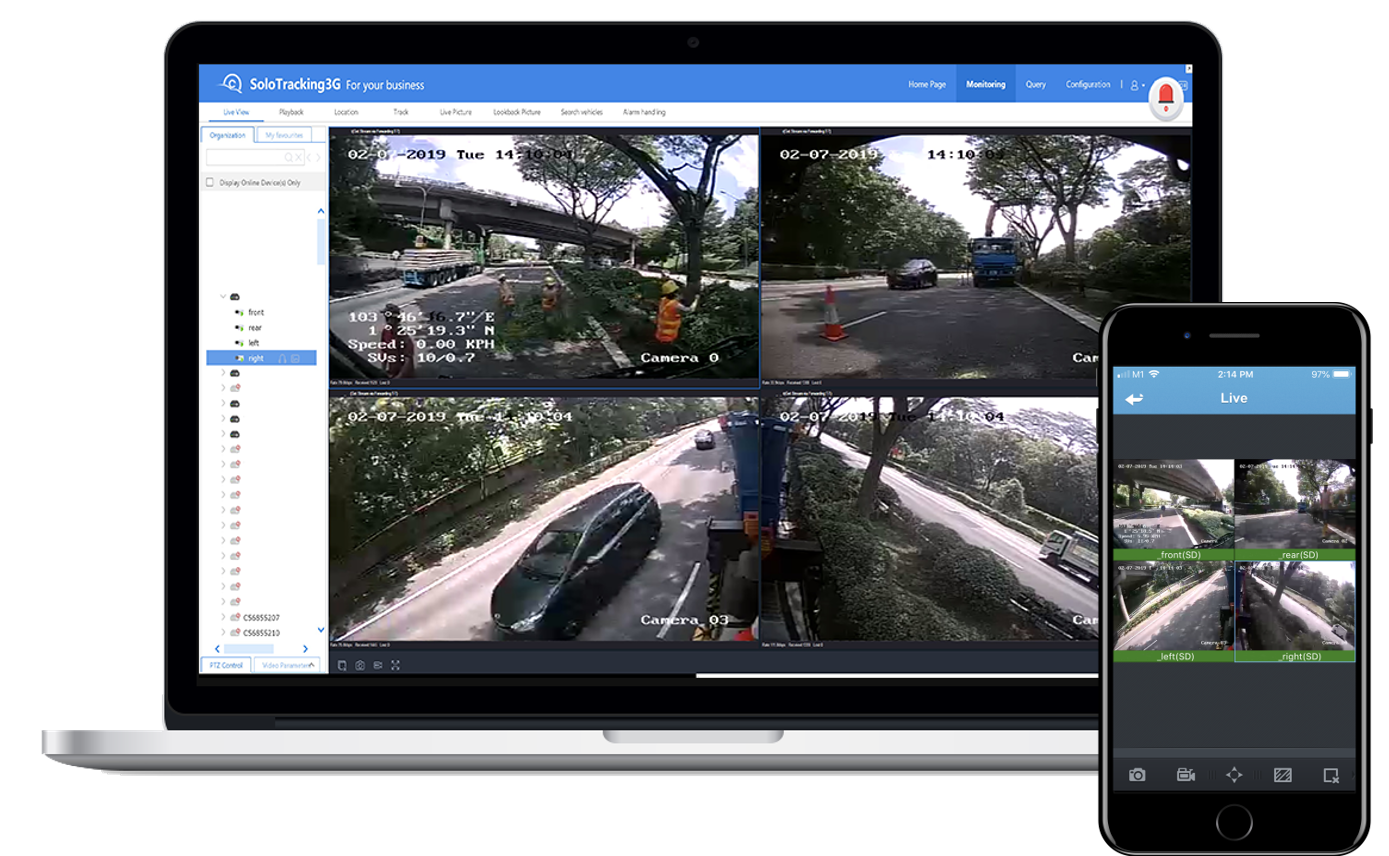Tap the _left(SD) video thumbnail on the phone

pos(1174,612)
